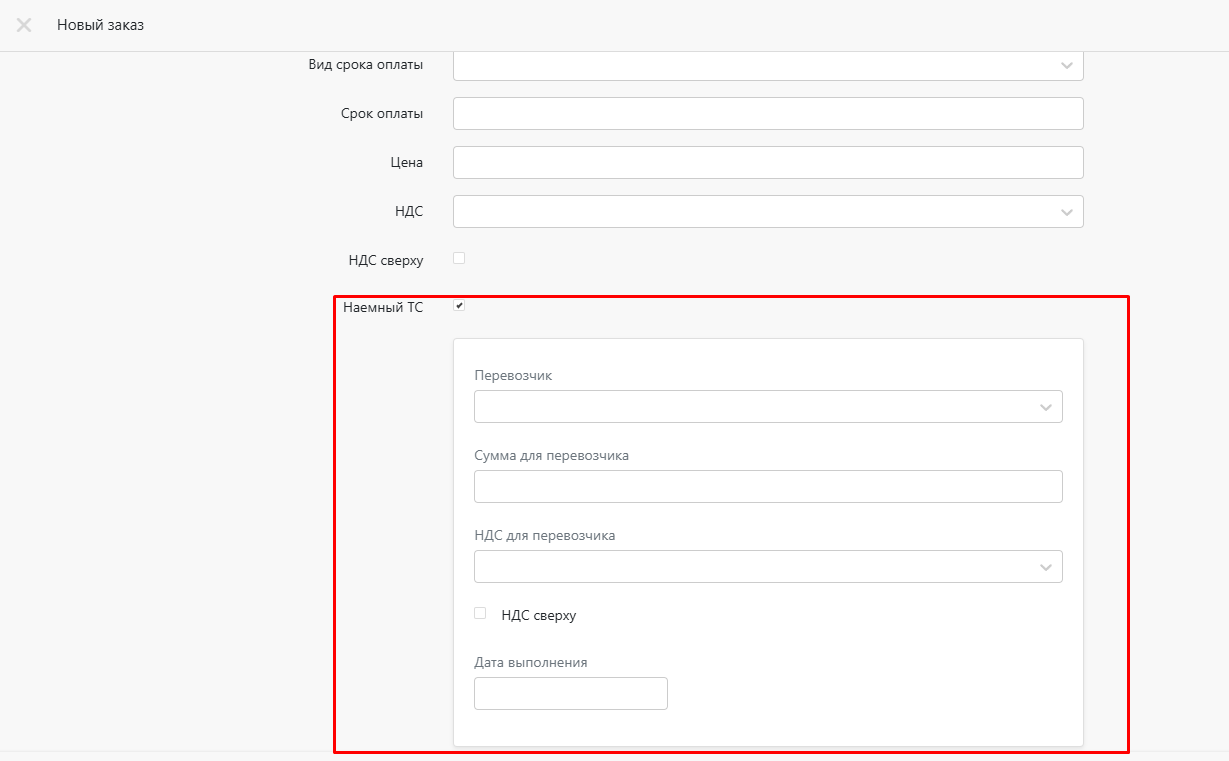Tick the НДС сверху checkbox in the carrier panel
Screen dimensions: 1229x761
point(480,613)
